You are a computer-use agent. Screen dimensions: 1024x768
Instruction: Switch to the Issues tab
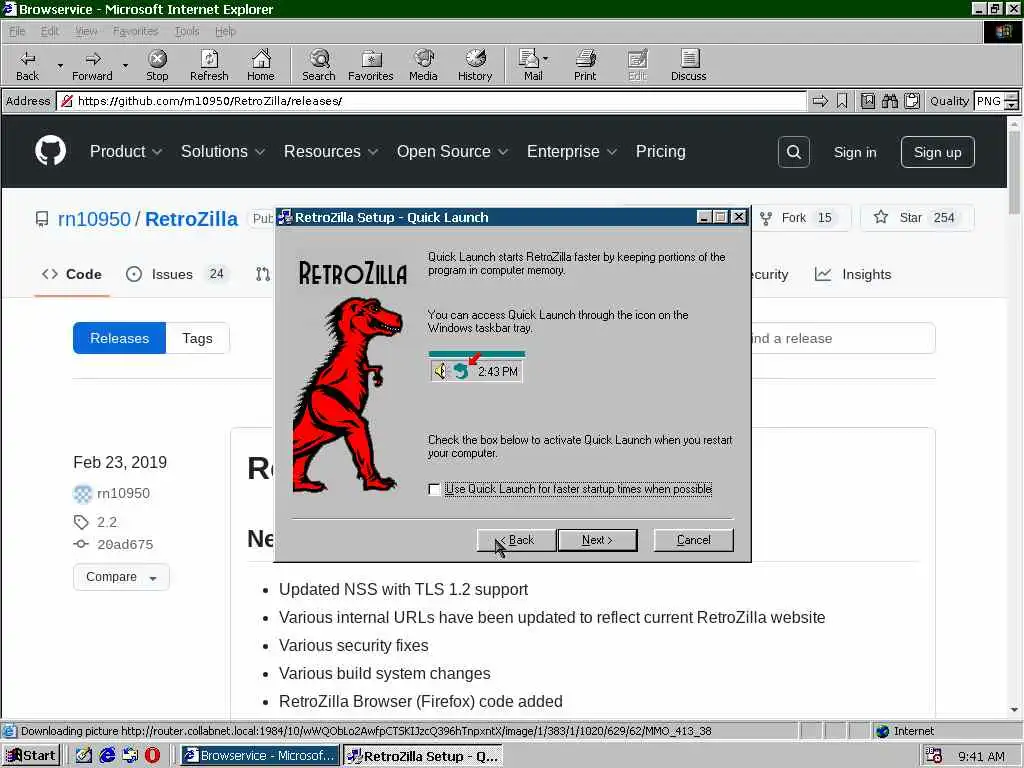(x=176, y=274)
